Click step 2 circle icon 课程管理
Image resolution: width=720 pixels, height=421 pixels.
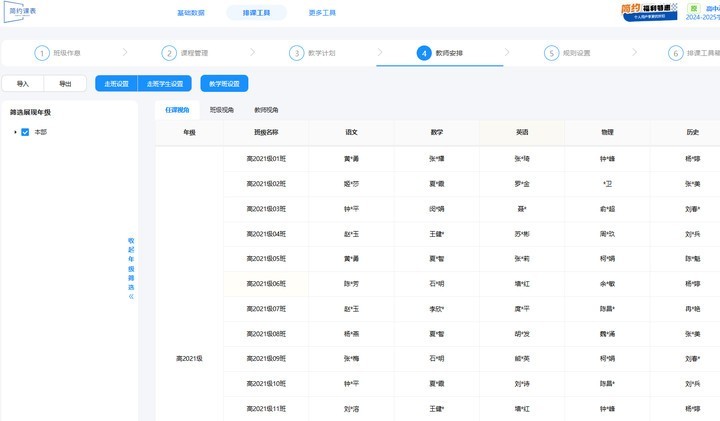click(x=169, y=53)
